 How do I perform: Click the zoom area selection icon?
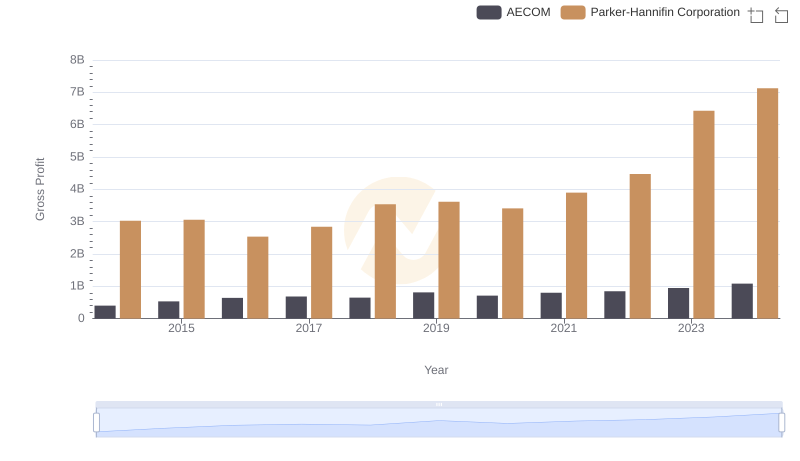[756, 15]
